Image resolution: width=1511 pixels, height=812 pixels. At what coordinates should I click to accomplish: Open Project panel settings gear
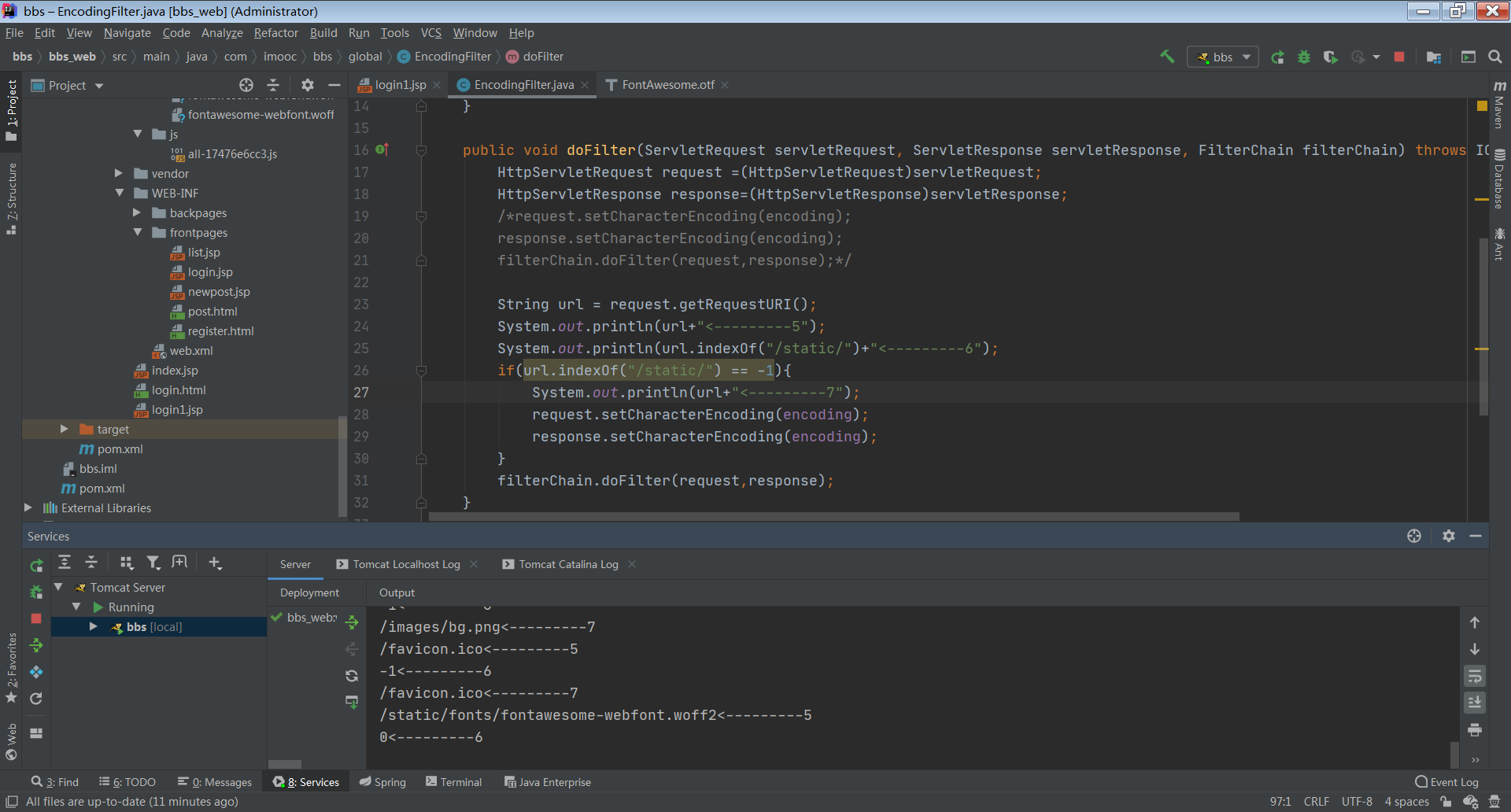(308, 85)
